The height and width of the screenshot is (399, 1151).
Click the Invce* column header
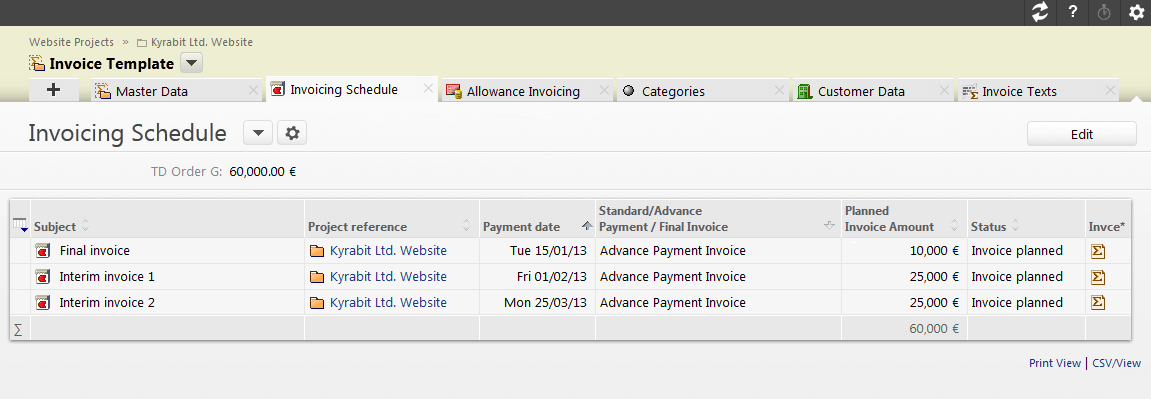point(1107,227)
